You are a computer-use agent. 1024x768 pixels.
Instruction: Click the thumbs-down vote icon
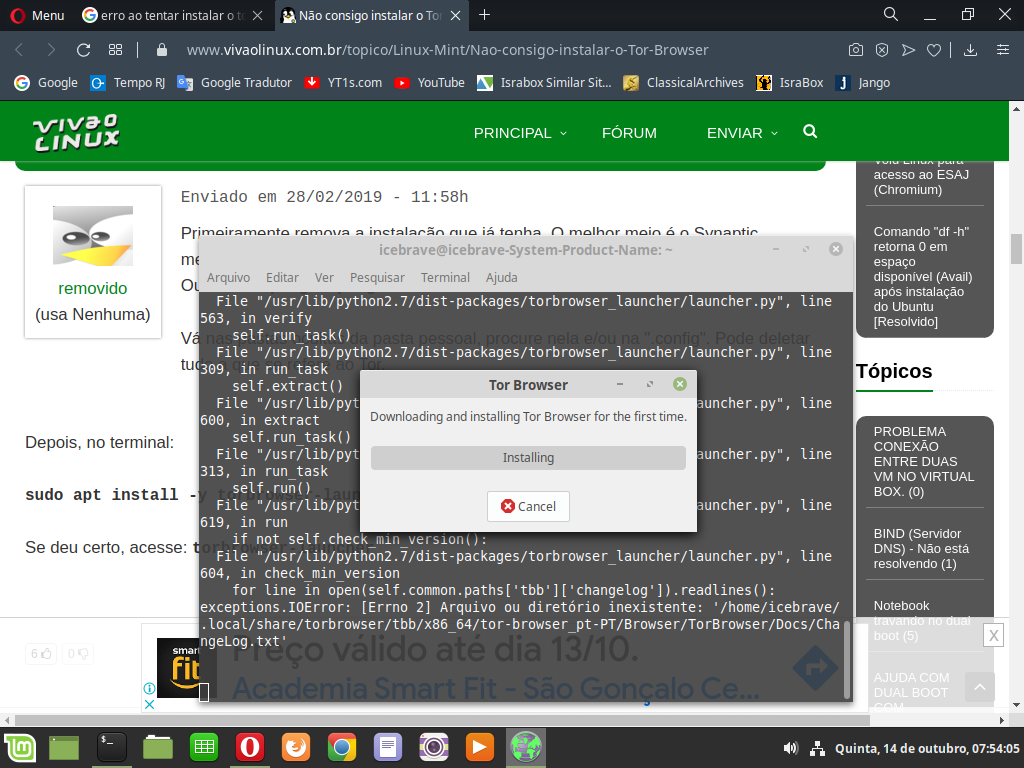click(78, 654)
